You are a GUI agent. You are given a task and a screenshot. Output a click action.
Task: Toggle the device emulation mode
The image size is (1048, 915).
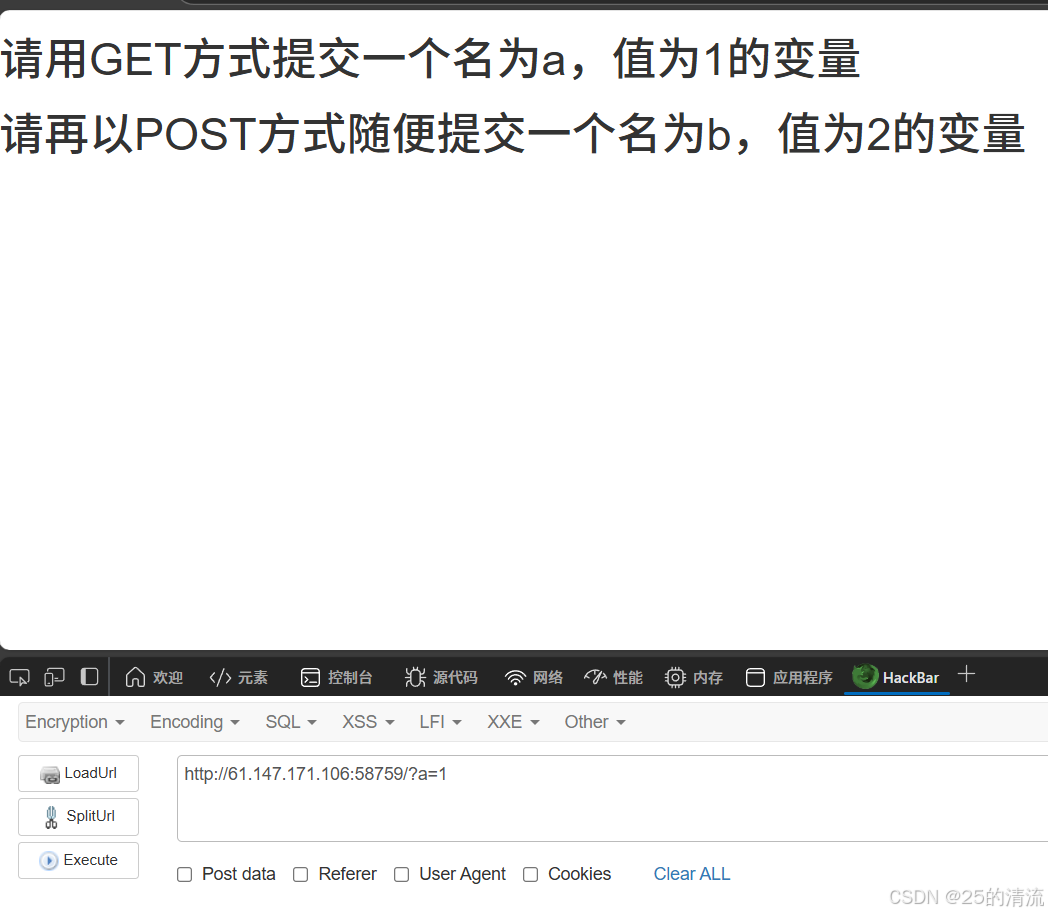[54, 677]
